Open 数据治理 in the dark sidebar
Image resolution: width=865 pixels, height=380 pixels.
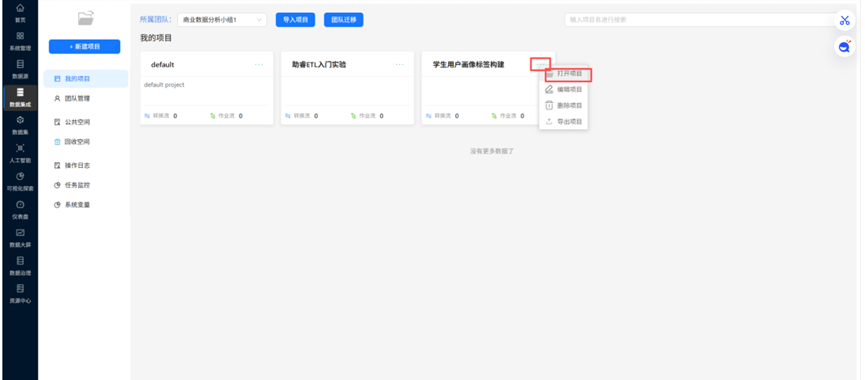(20, 266)
